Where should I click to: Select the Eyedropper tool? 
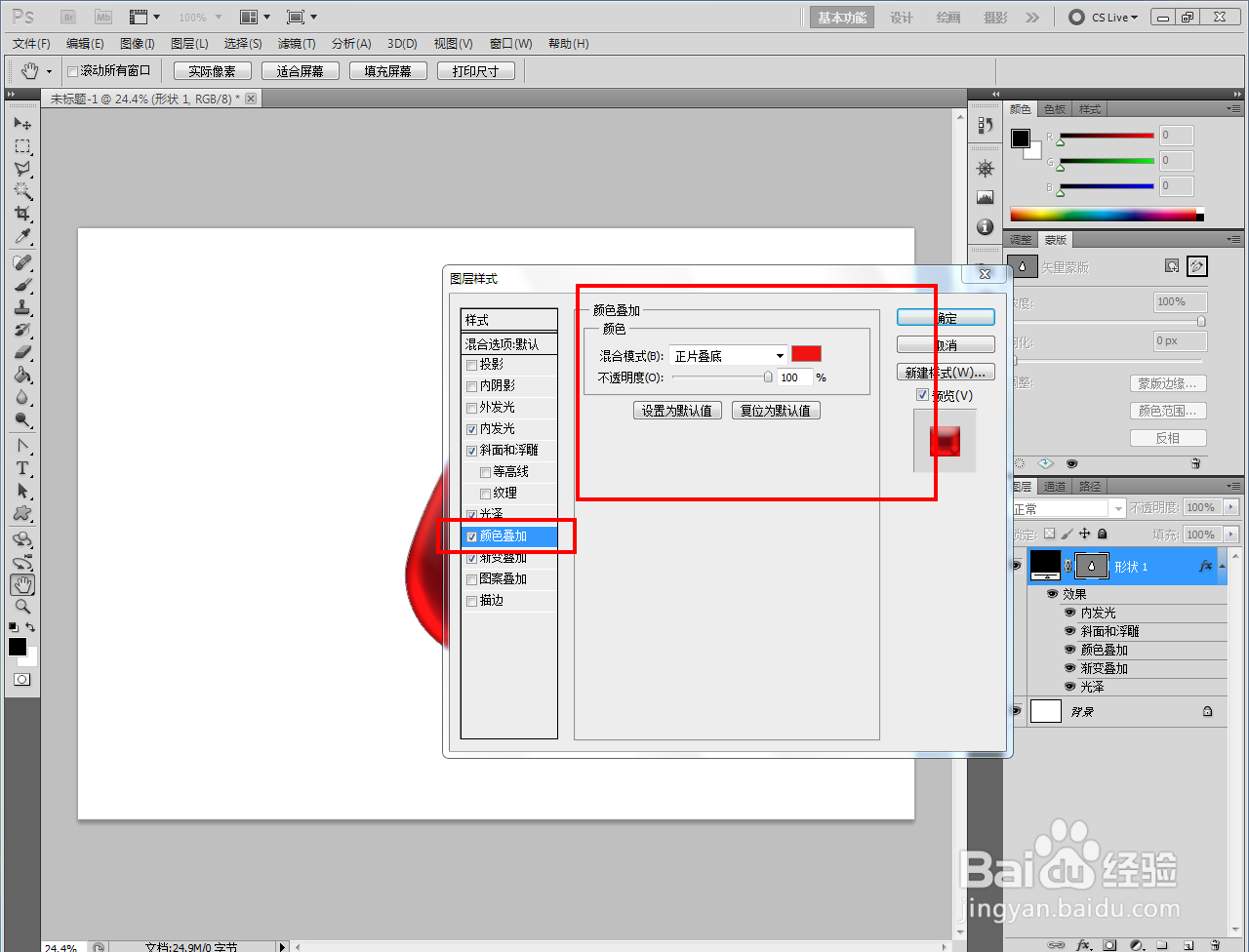tap(22, 236)
